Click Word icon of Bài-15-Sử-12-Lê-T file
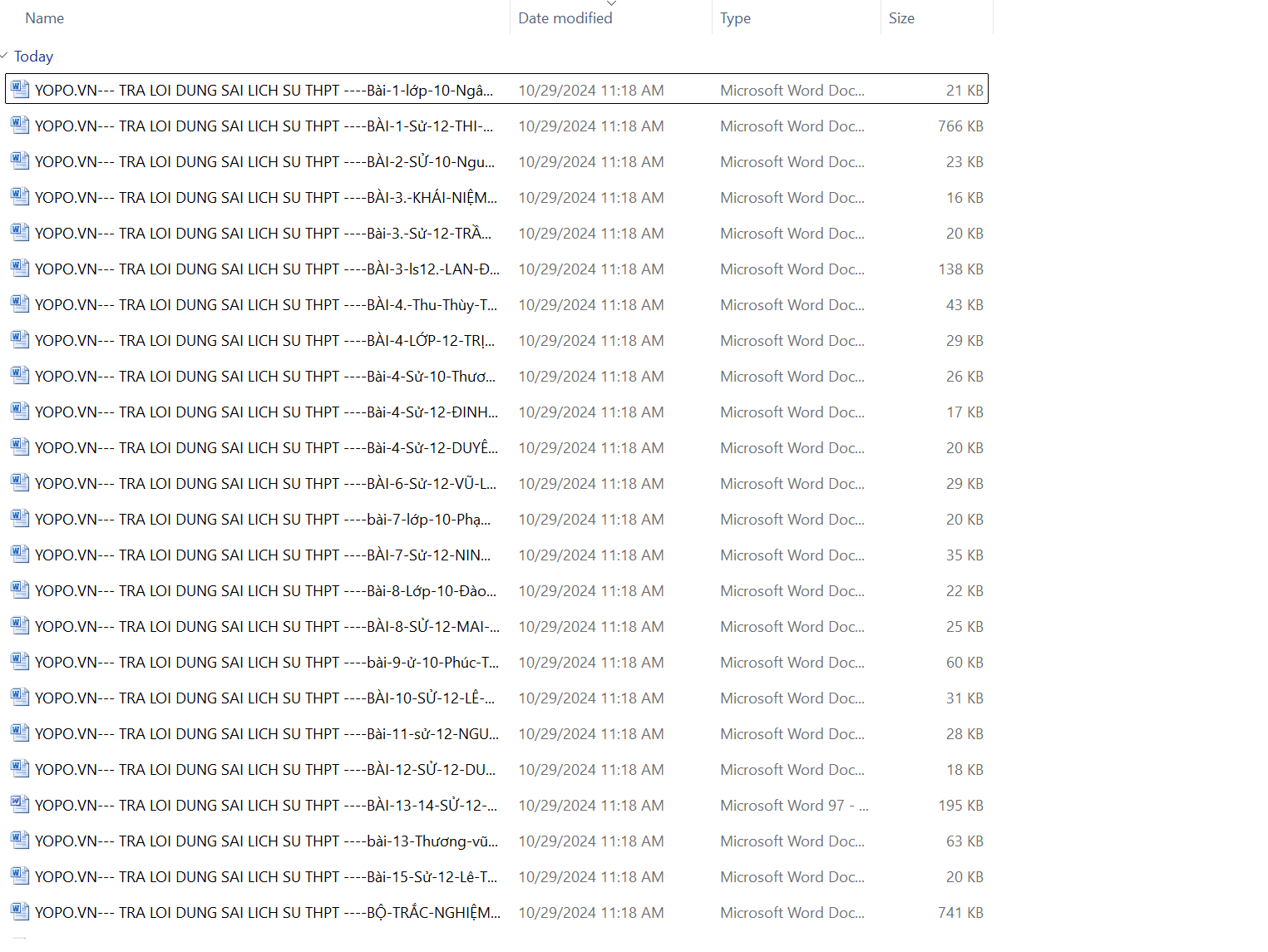This screenshot has height=952, width=1268. tap(20, 876)
